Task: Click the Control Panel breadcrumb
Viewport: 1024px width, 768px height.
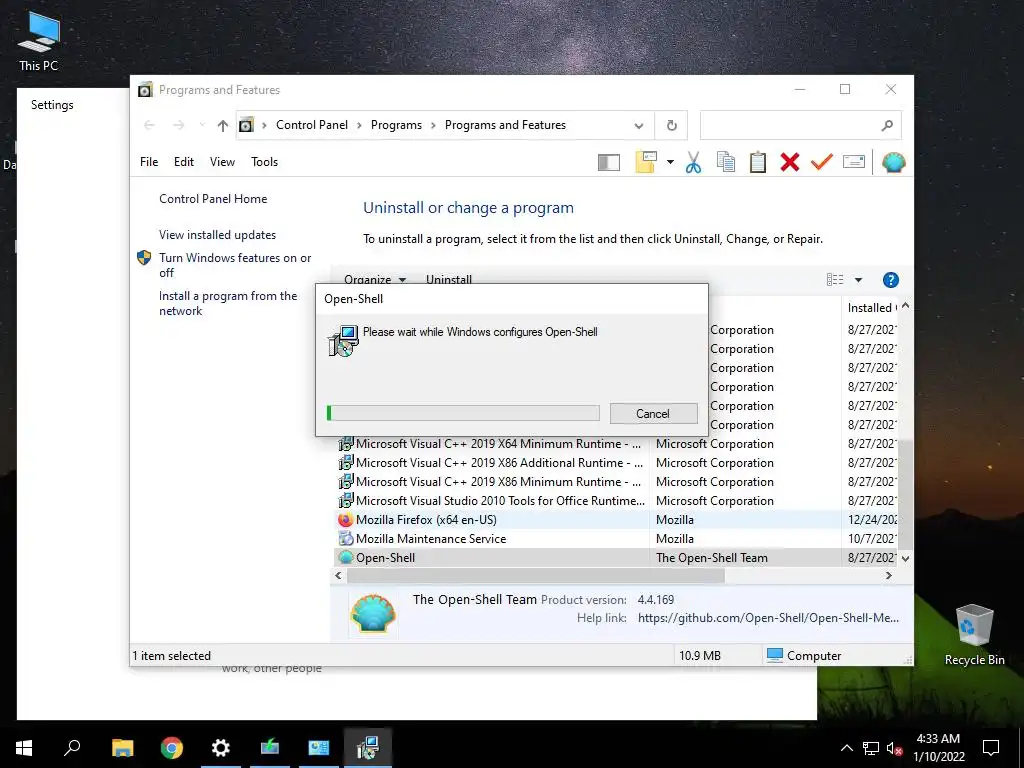Action: click(312, 125)
